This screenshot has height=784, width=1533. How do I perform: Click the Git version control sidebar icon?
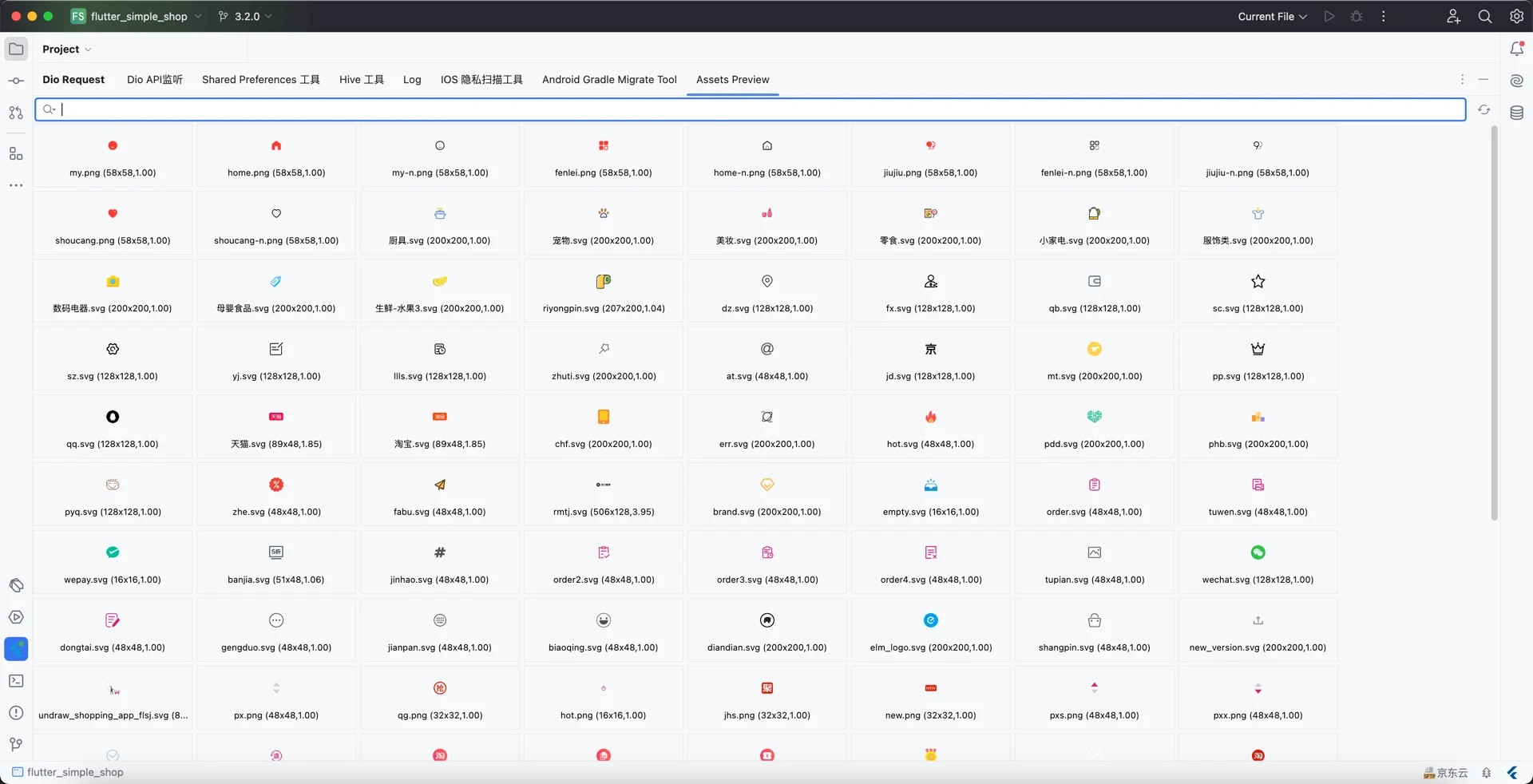coord(16,745)
